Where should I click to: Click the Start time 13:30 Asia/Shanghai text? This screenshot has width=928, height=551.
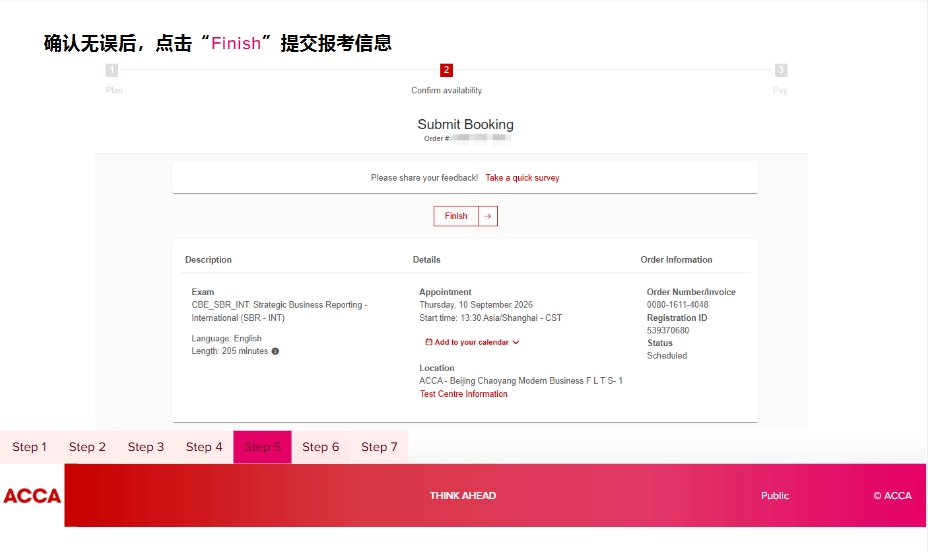click(491, 318)
